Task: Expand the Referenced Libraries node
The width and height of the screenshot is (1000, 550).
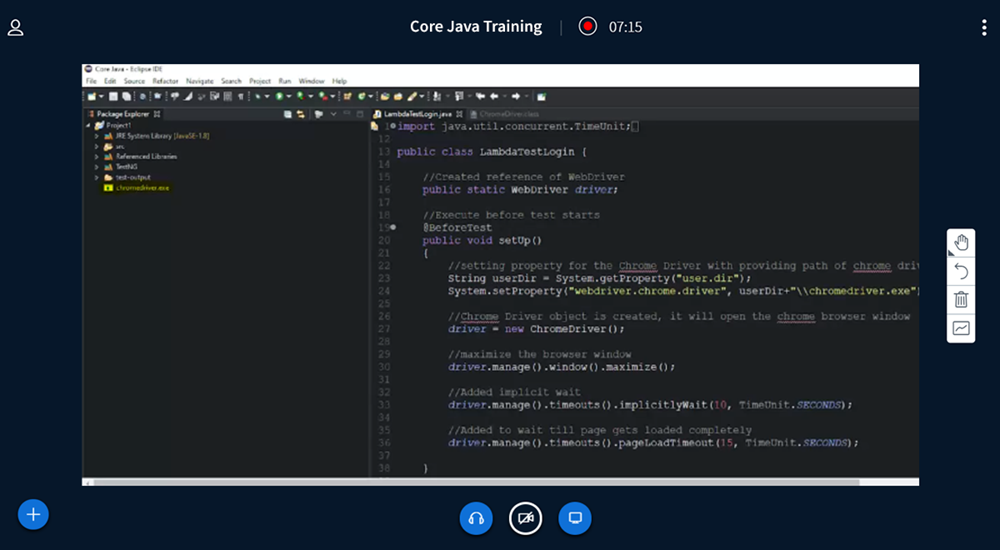Action: point(97,157)
